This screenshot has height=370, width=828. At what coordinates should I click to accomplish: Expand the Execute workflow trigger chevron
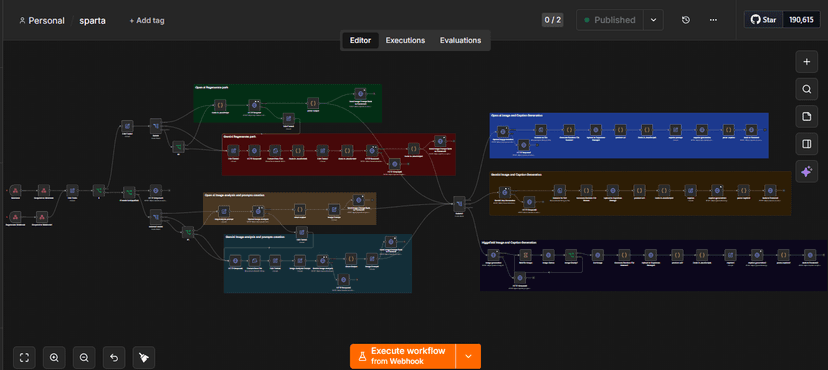[468, 356]
